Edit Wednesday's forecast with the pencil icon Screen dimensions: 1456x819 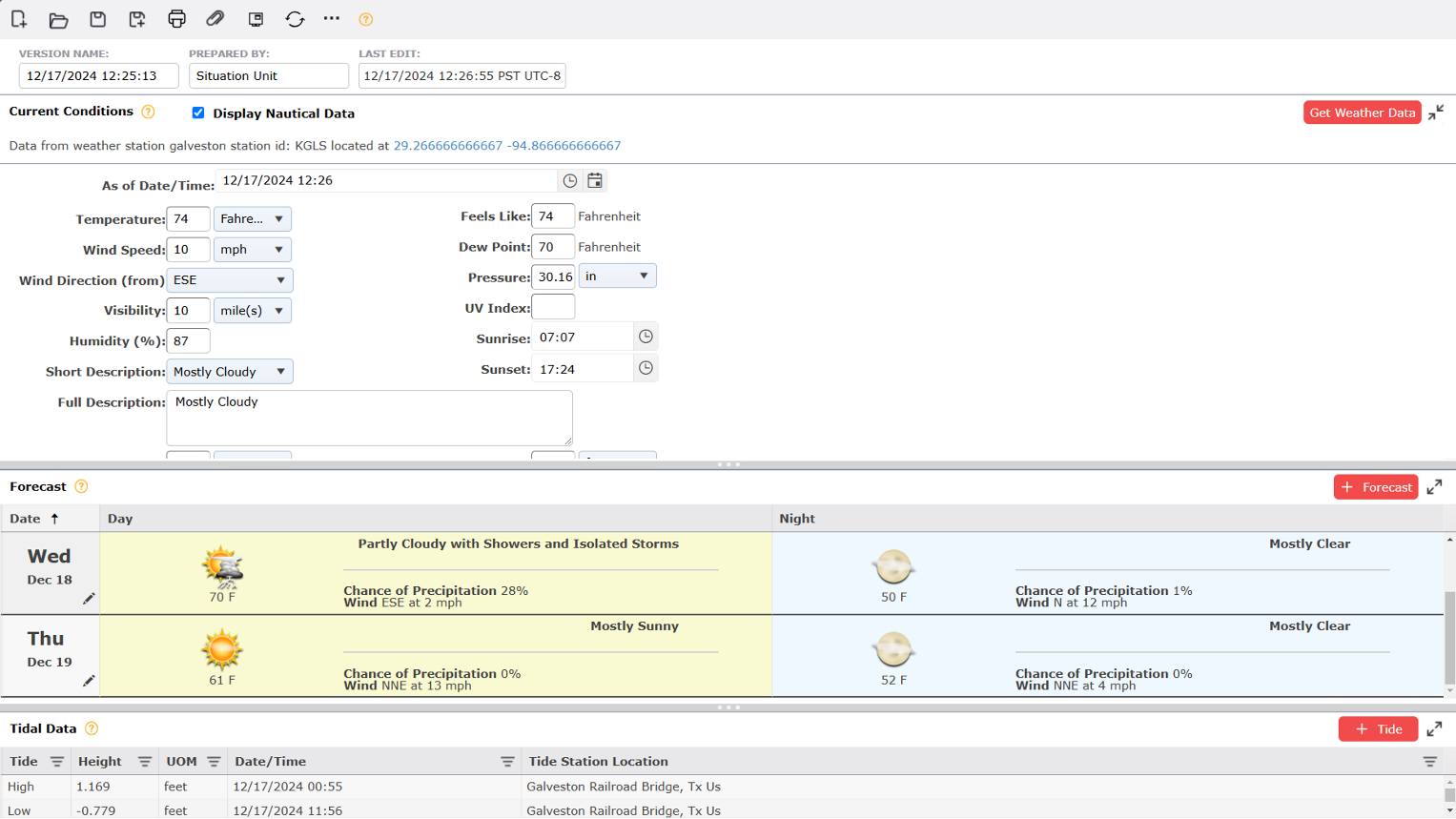(89, 599)
